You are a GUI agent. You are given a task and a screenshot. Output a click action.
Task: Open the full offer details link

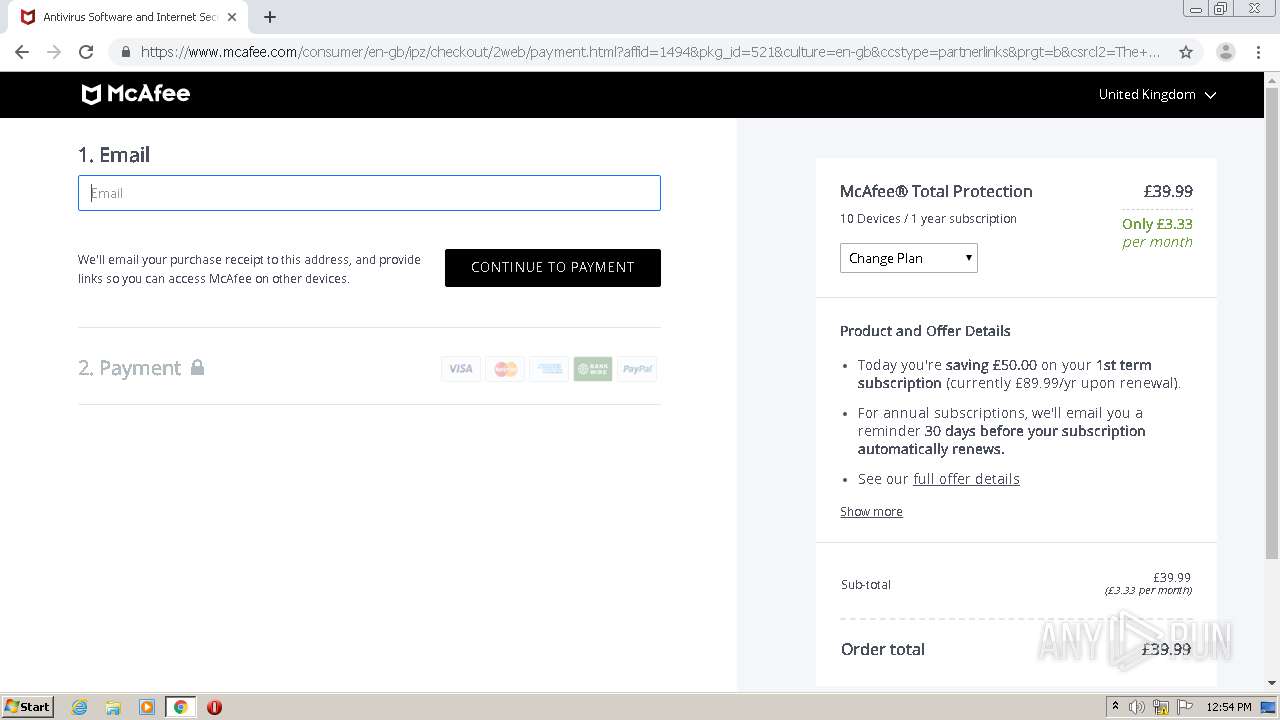tap(966, 479)
